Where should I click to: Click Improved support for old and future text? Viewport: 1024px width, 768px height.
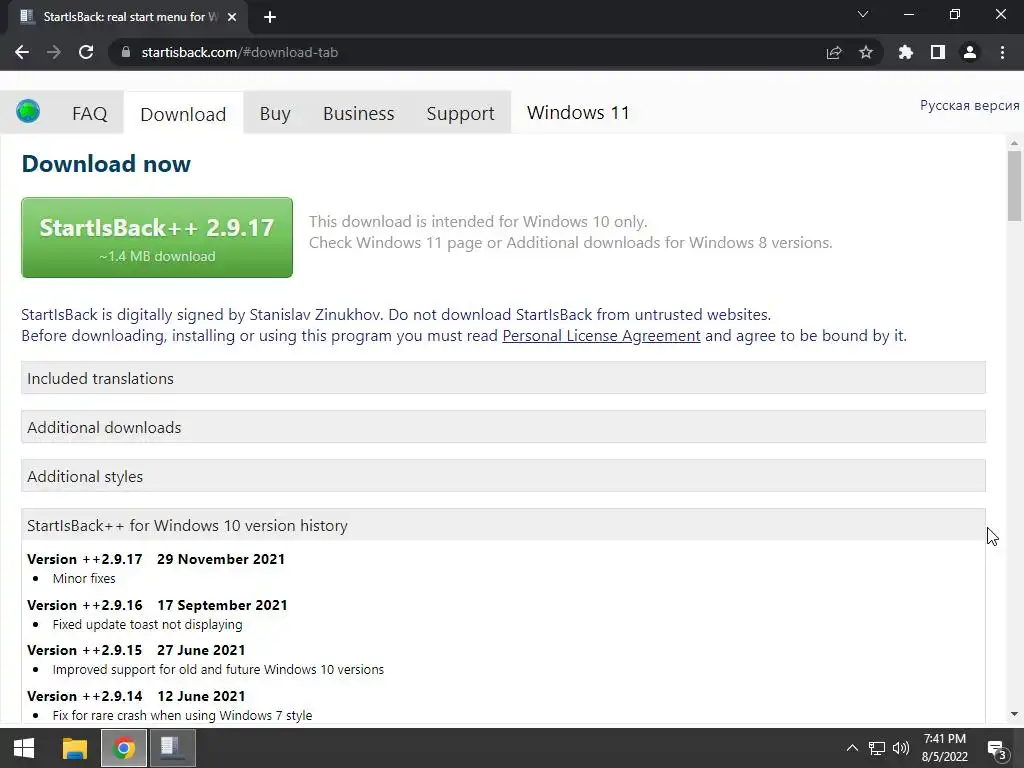tap(218, 670)
